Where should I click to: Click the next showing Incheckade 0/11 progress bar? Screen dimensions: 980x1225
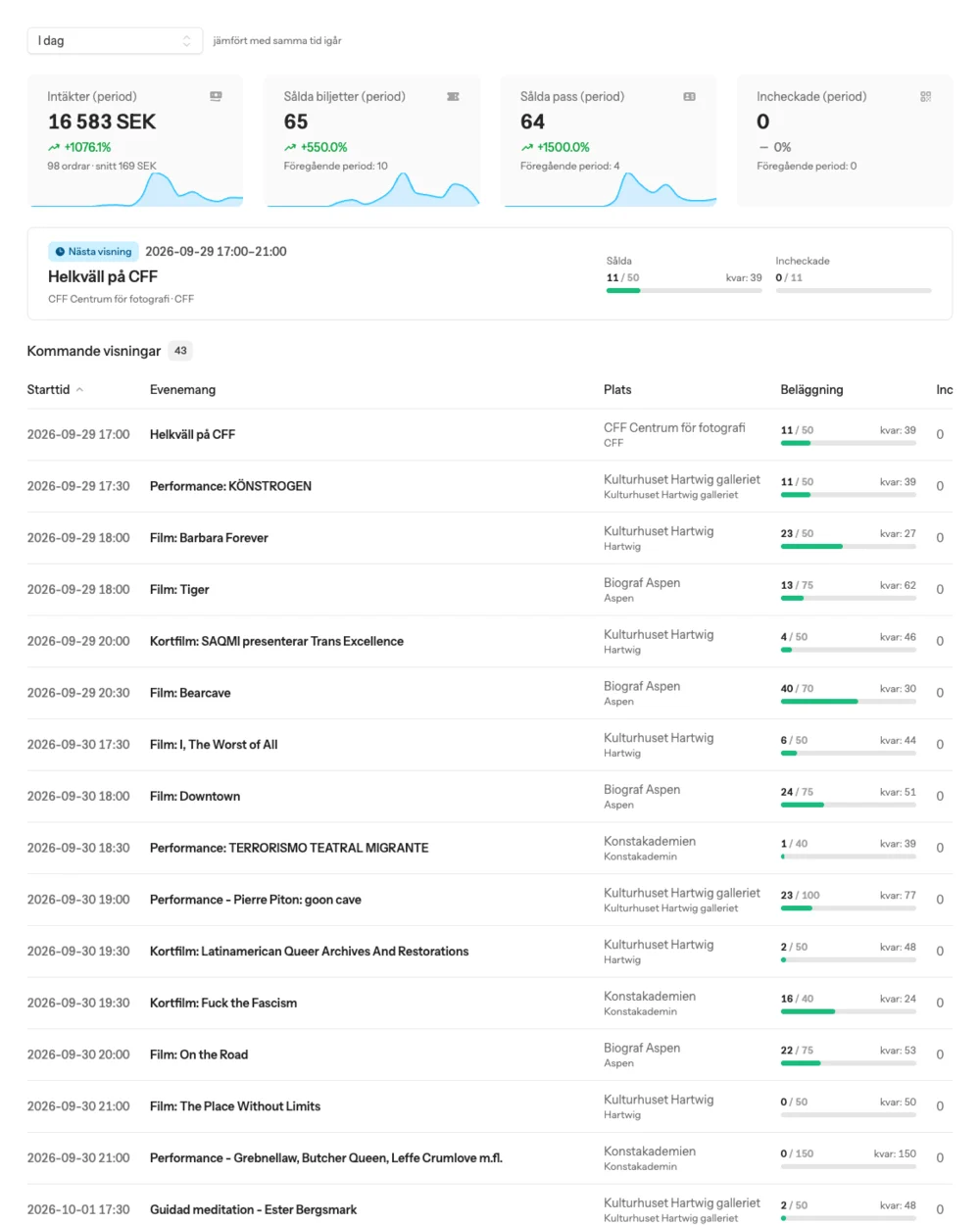tap(854, 290)
